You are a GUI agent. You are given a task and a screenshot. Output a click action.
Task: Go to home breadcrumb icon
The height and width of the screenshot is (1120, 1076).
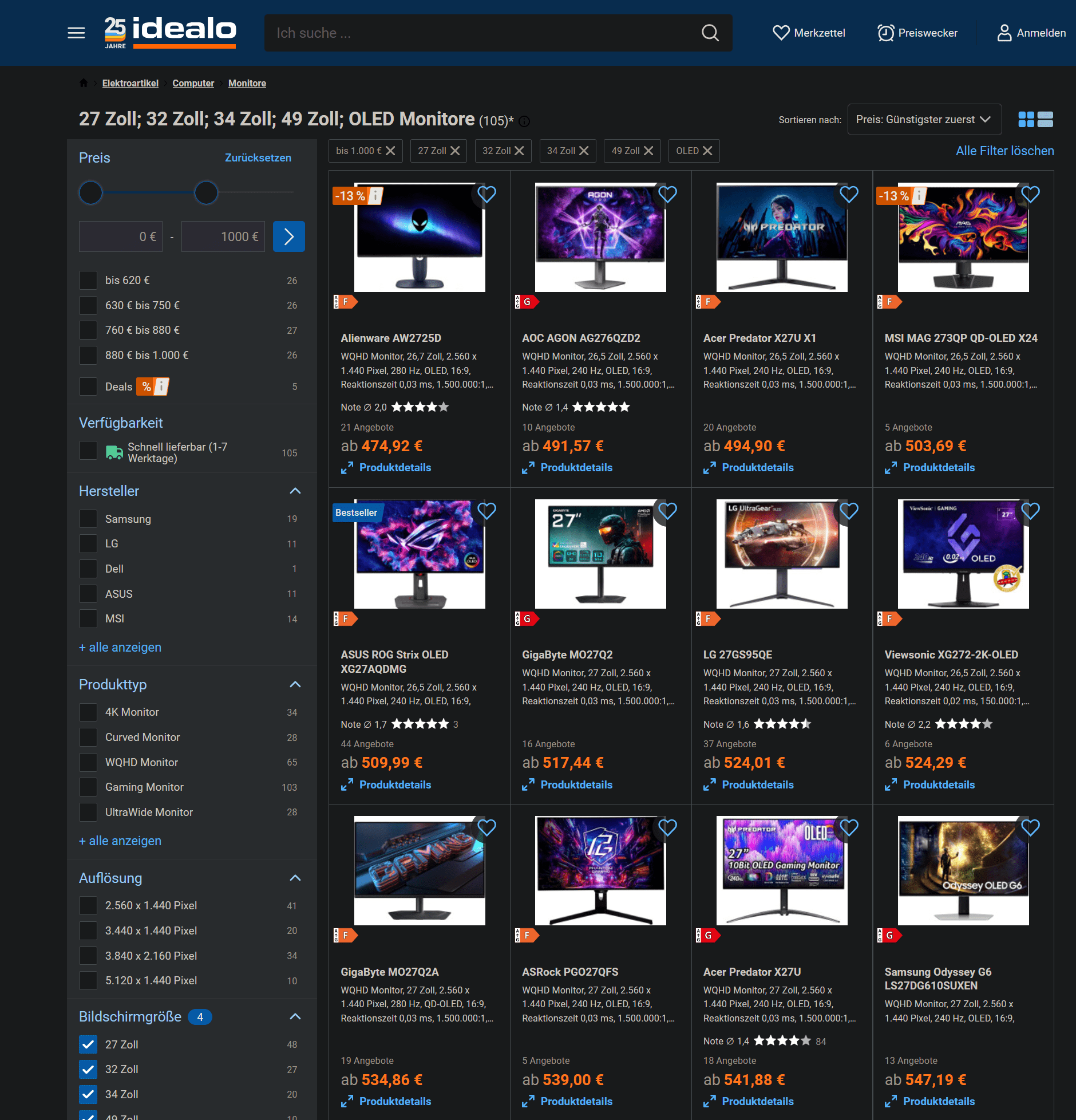(x=84, y=83)
